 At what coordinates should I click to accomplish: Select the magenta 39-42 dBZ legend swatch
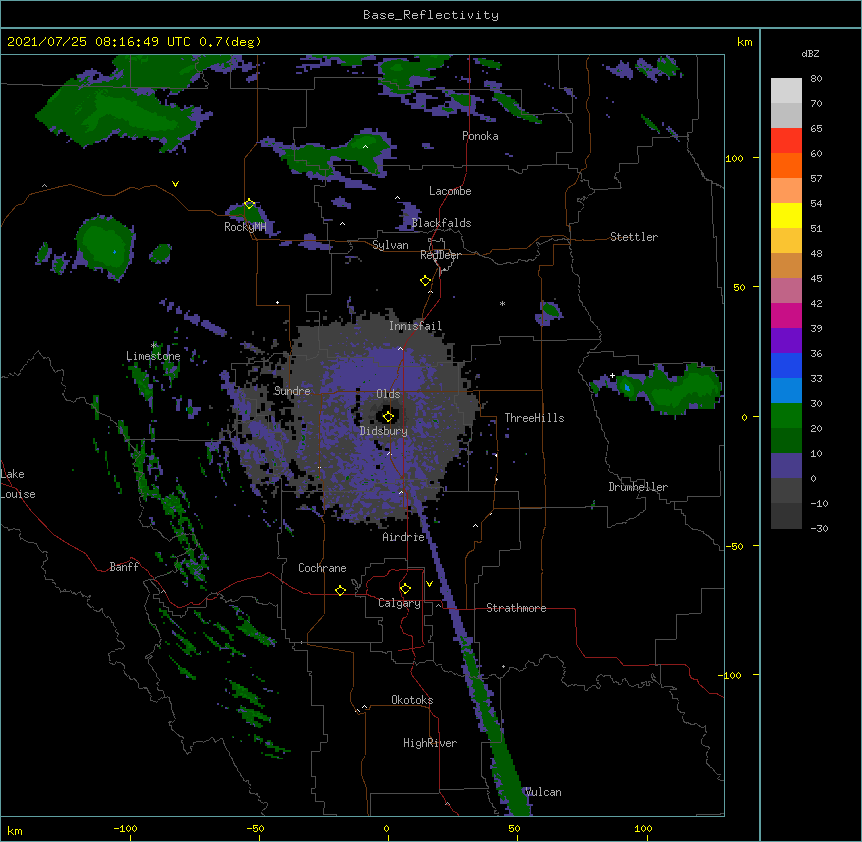point(786,315)
